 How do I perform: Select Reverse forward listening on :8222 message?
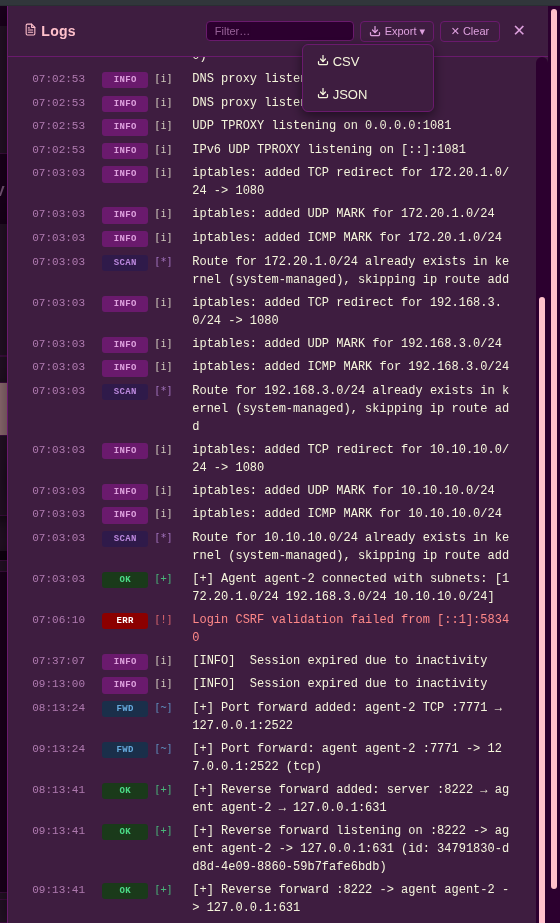[350, 848]
